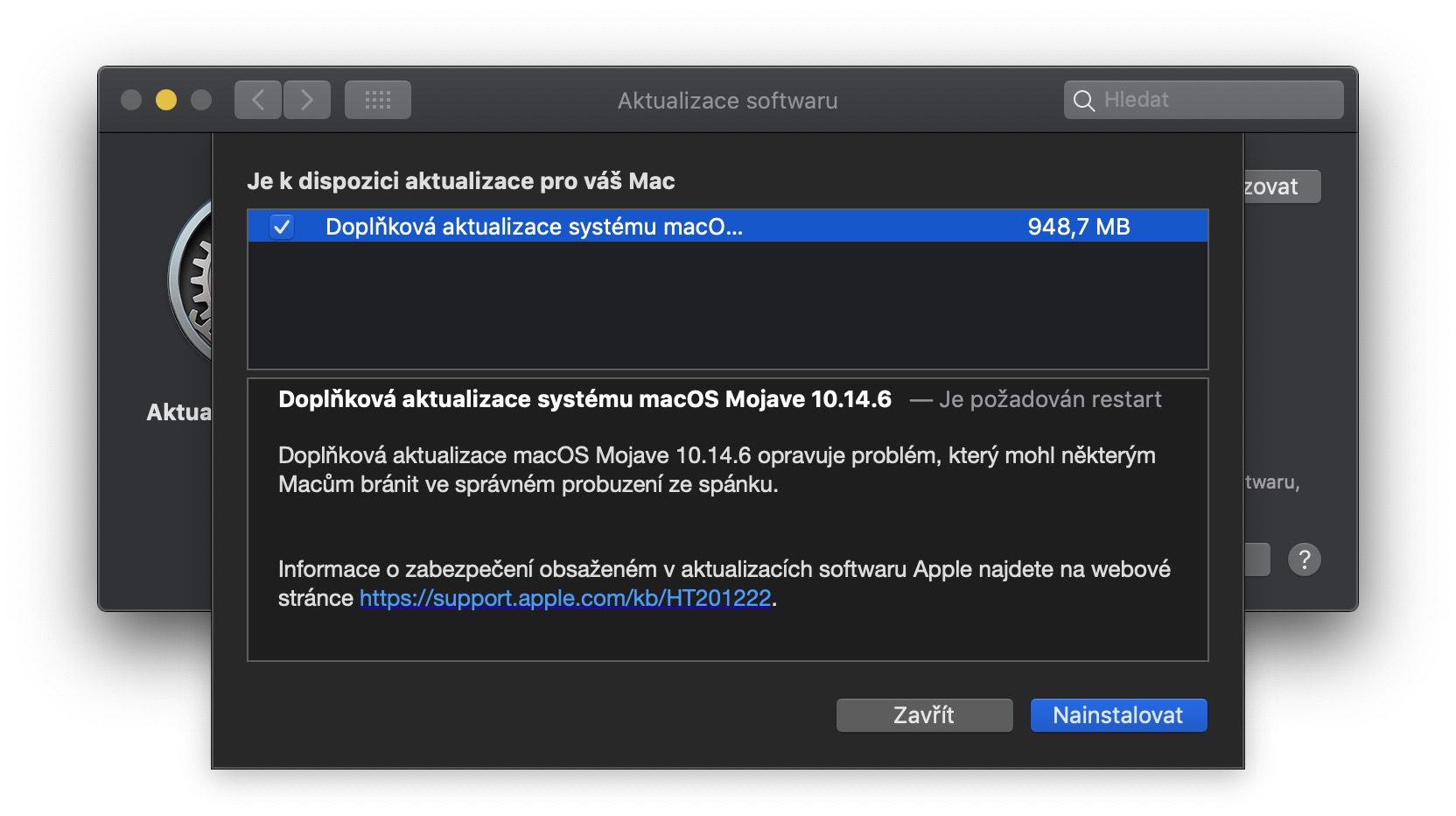Focus the Hledat search field
The width and height of the screenshot is (1456, 816).
1216,100
